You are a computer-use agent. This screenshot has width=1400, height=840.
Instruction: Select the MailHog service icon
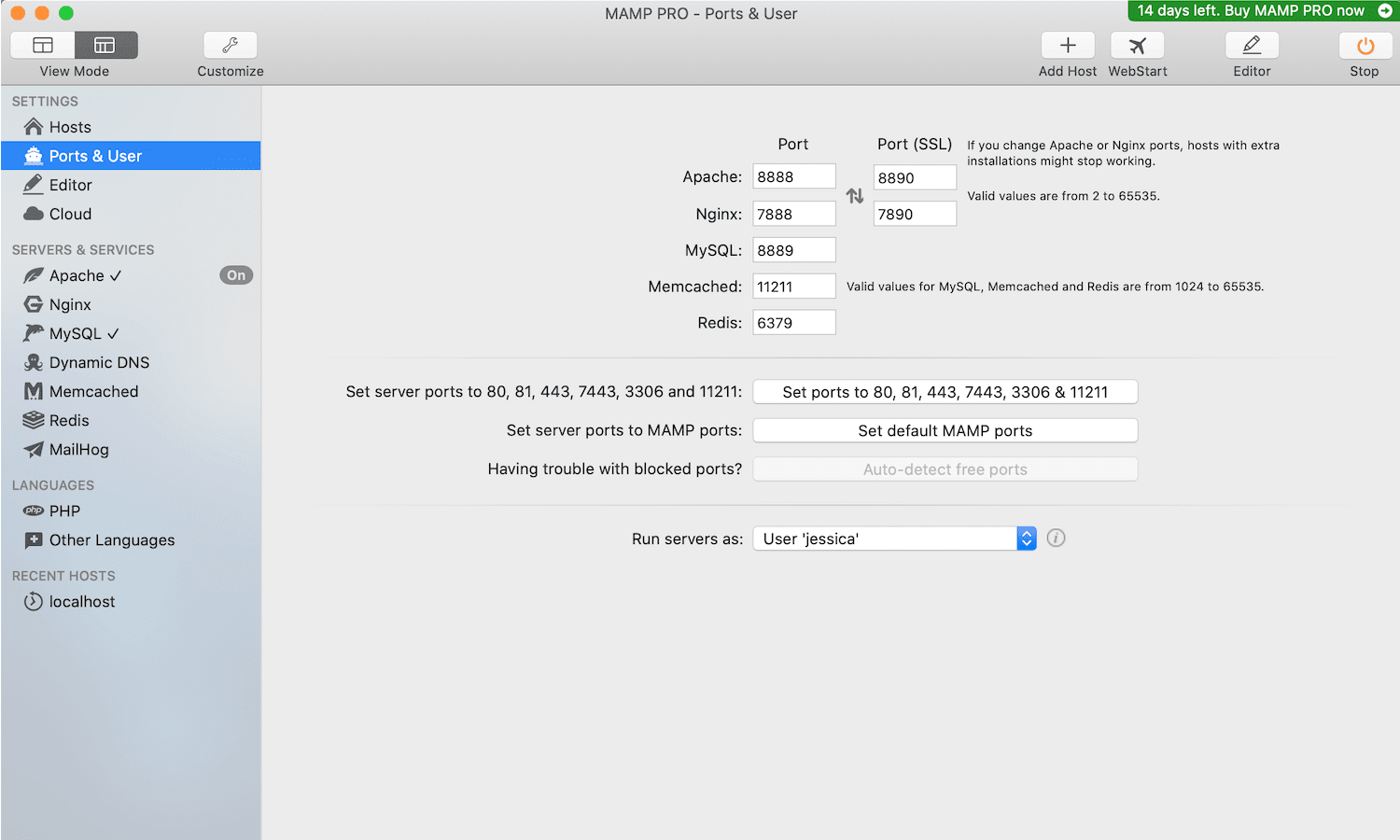(35, 449)
